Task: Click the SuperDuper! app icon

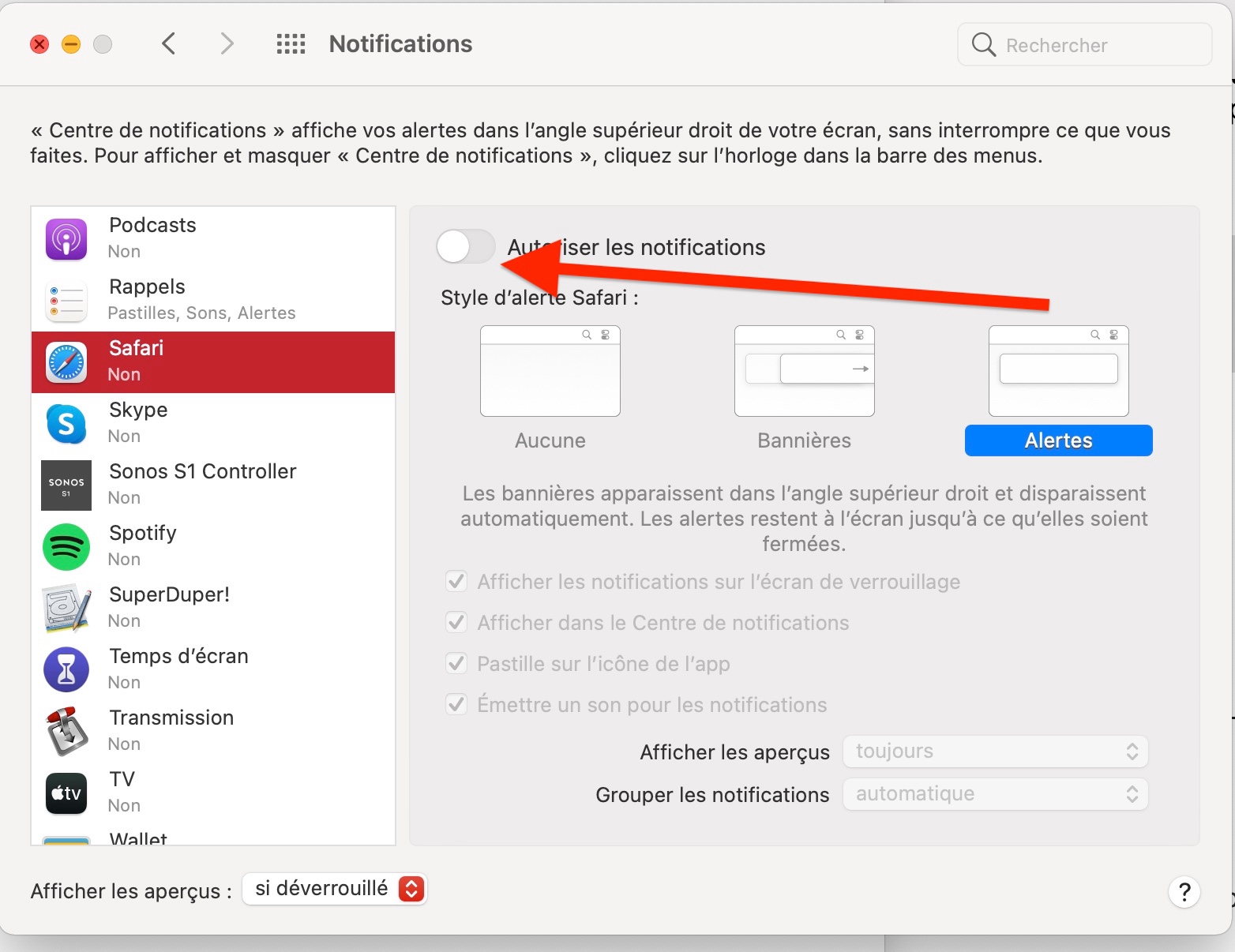Action: click(66, 609)
